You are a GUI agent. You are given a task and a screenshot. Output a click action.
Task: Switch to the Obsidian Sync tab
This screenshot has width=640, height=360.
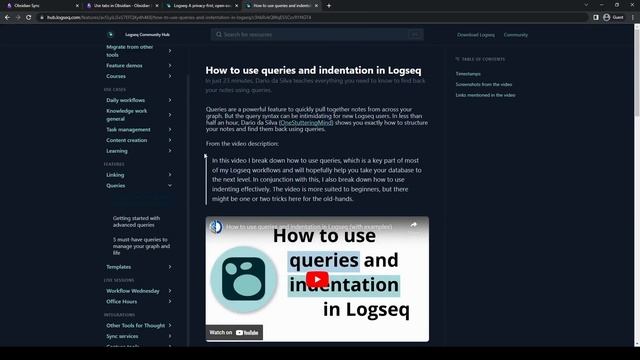click(x=41, y=6)
